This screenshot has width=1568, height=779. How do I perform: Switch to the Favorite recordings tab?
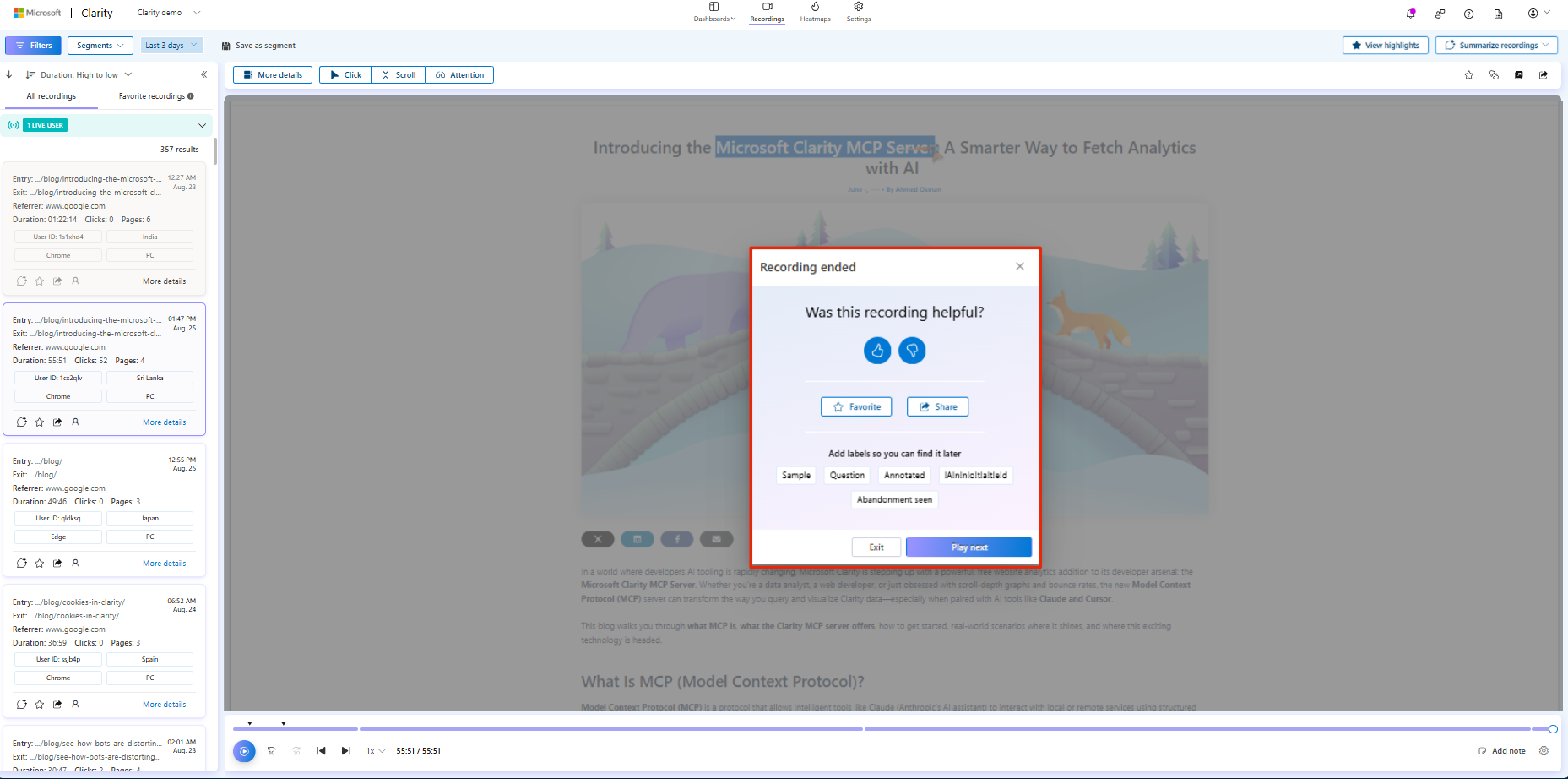tap(152, 95)
